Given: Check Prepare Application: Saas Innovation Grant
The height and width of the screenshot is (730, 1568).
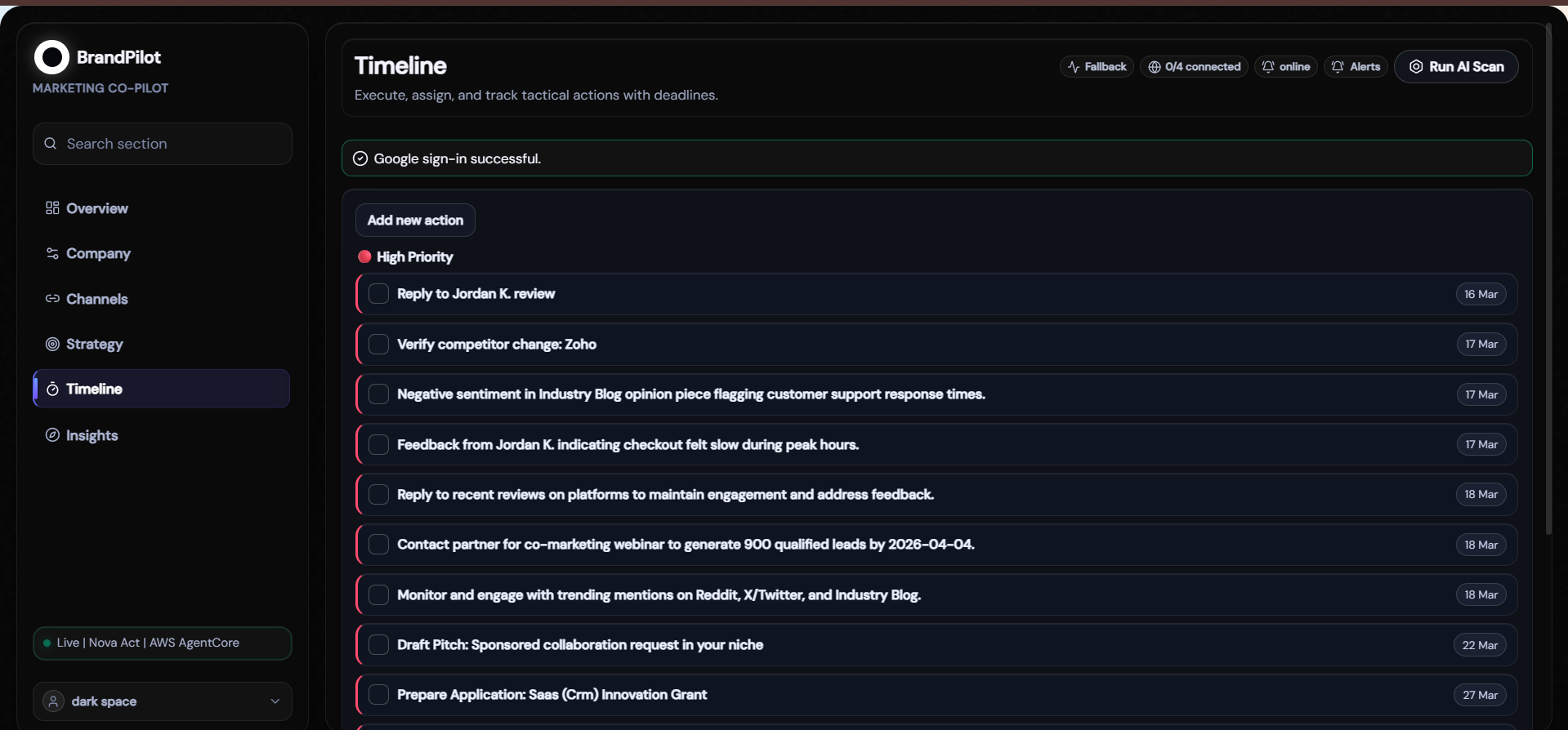Looking at the screenshot, I should tap(378, 695).
